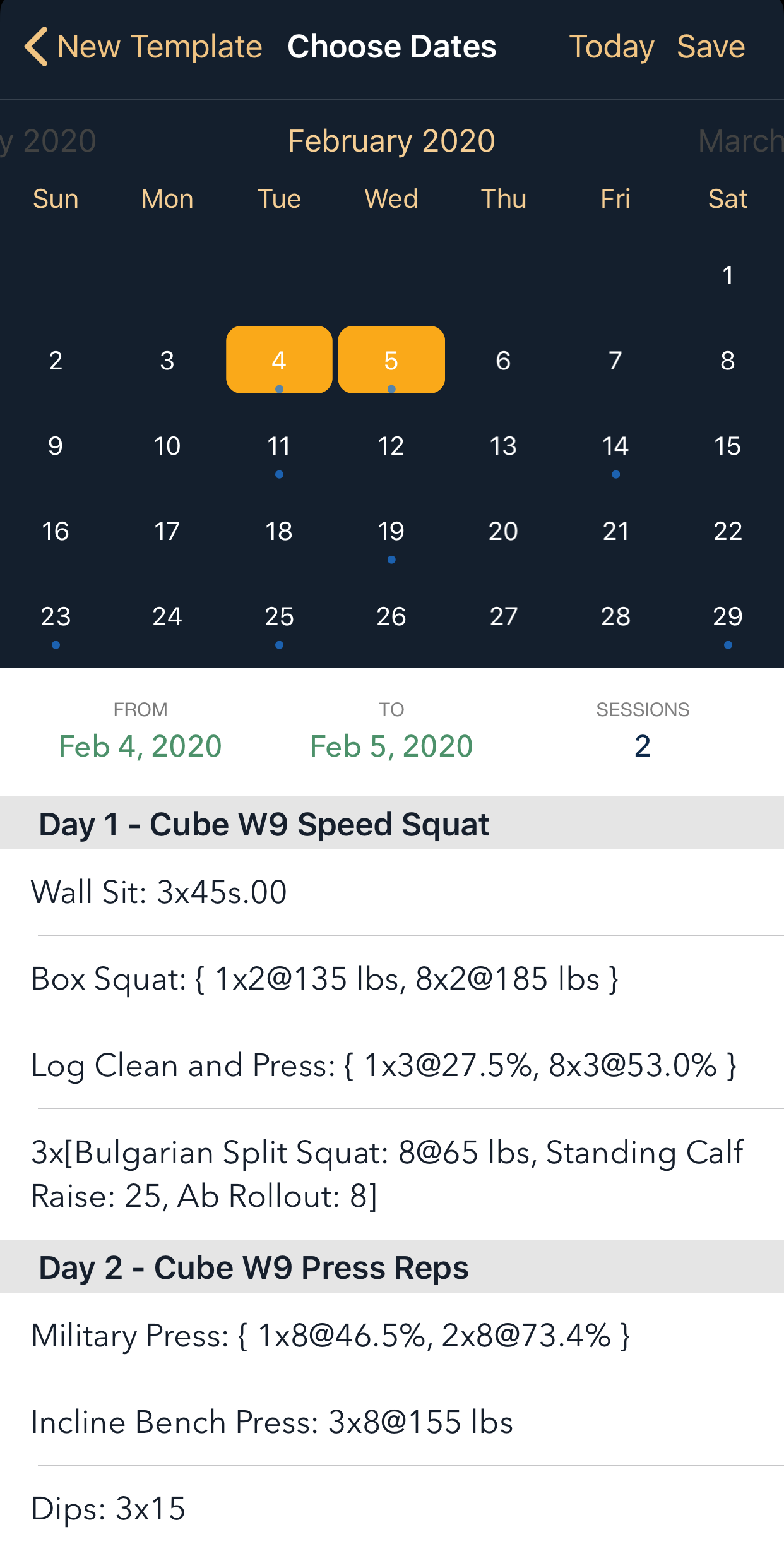Image resolution: width=784 pixels, height=1551 pixels.
Task: Switch to the March month label
Action: [x=740, y=141]
